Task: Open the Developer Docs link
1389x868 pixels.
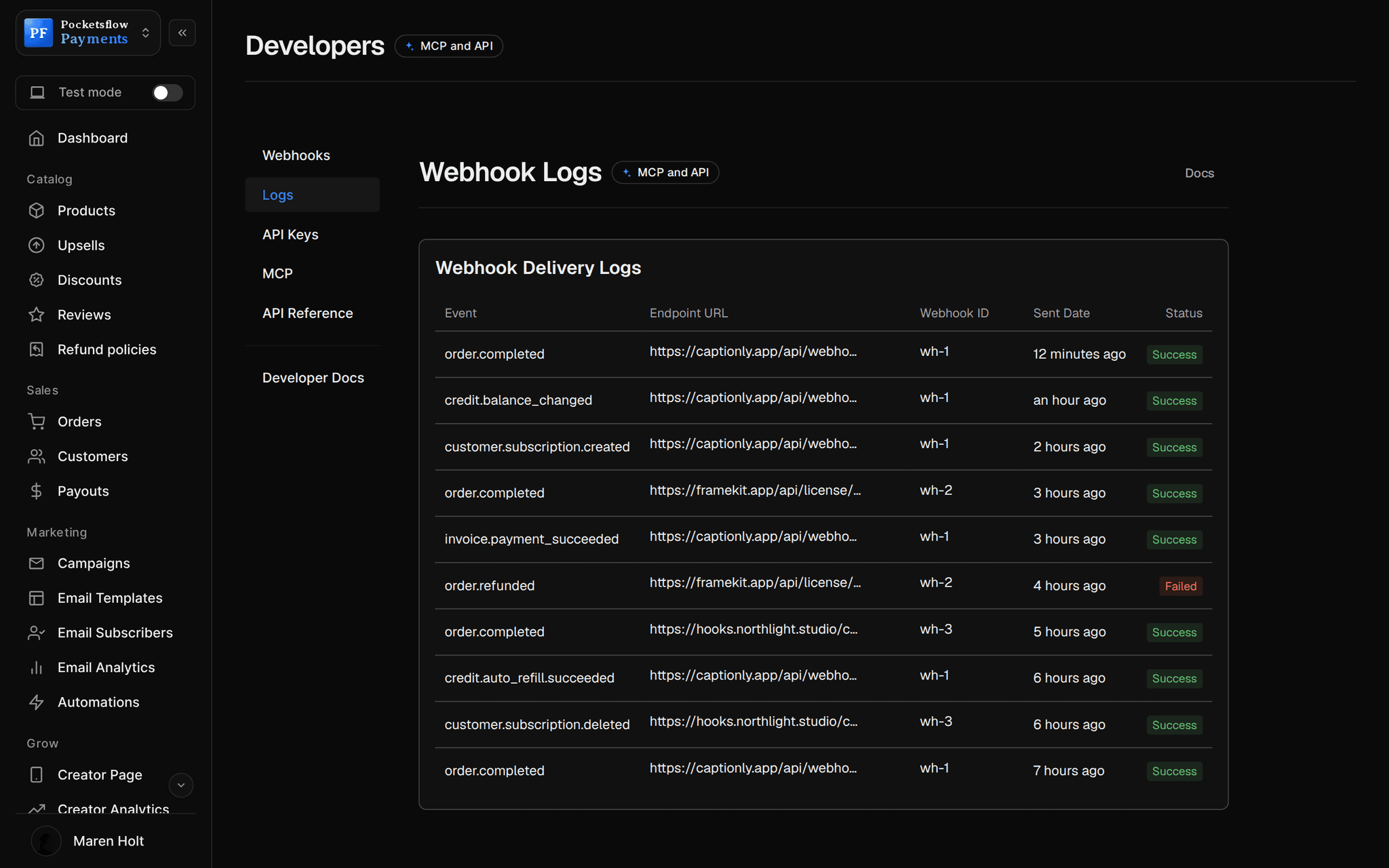Action: coord(312,378)
